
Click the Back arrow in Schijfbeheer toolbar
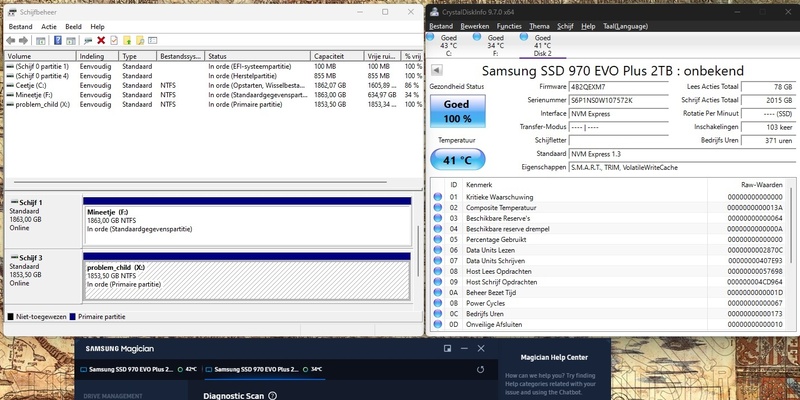click(x=11, y=41)
